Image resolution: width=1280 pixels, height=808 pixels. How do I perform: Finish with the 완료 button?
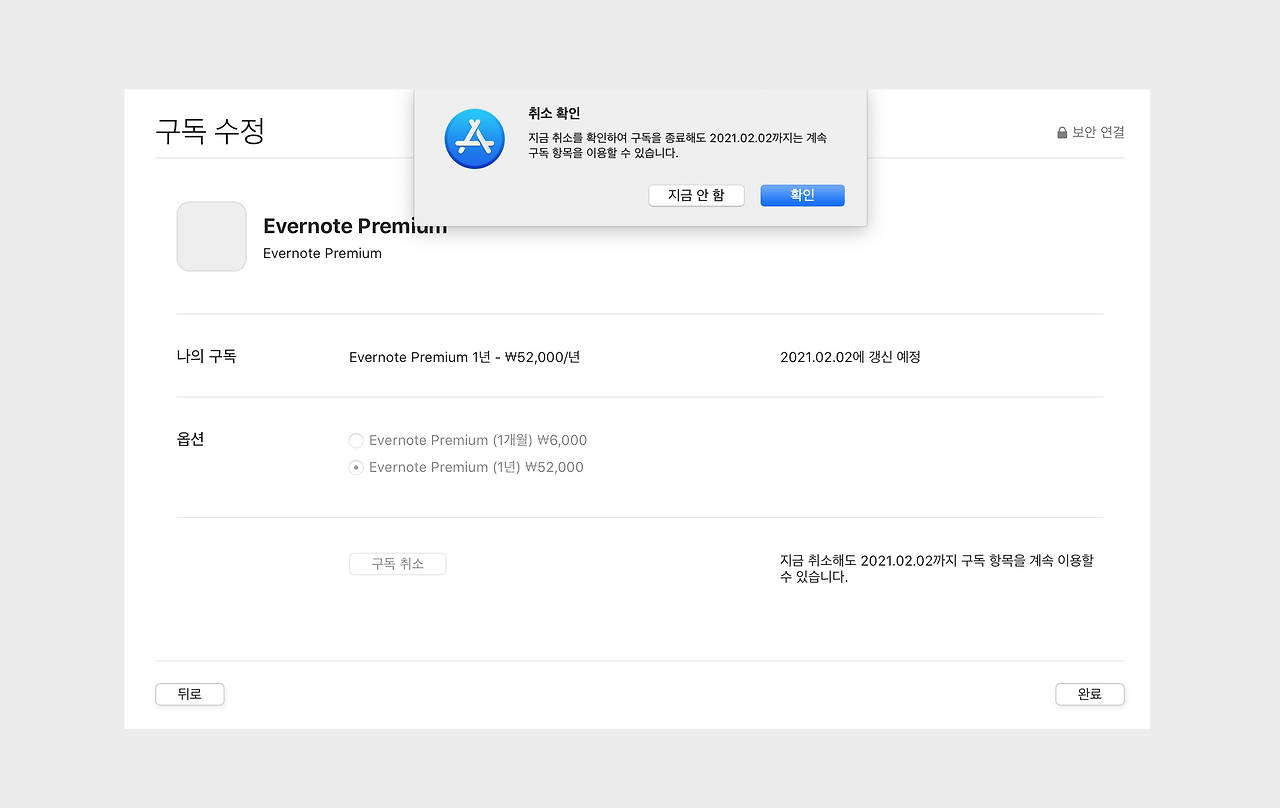point(1090,694)
